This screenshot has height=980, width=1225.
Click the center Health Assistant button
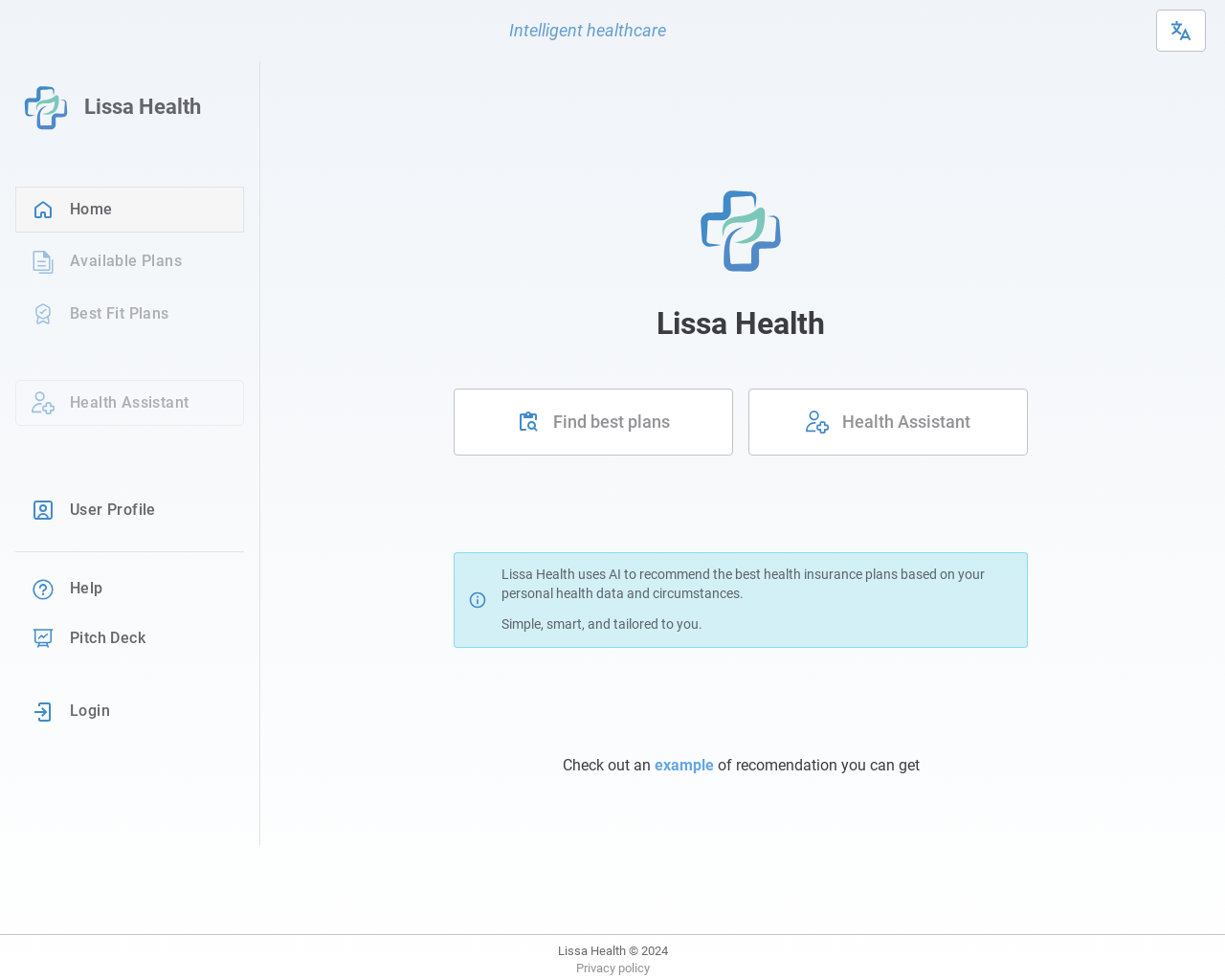(888, 422)
